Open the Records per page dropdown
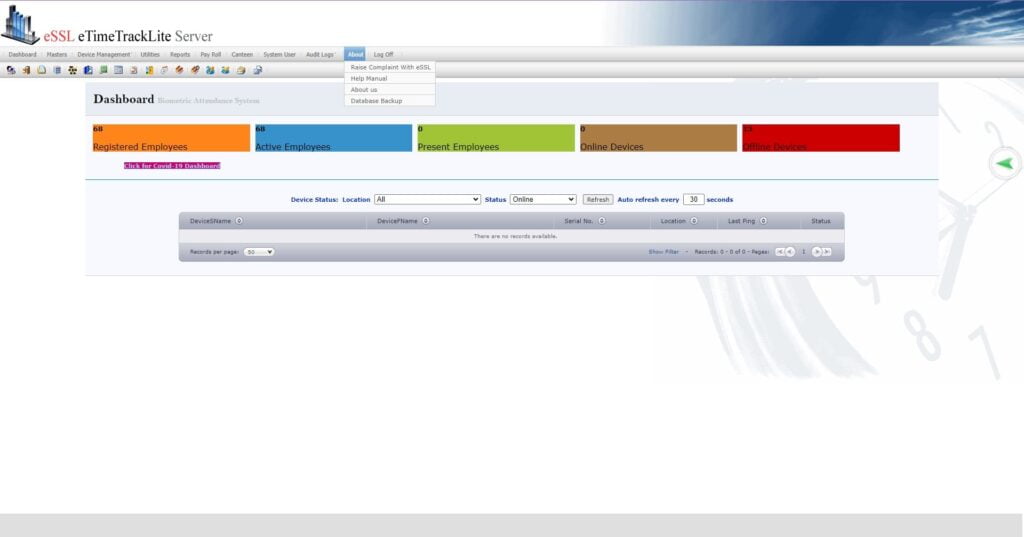 pyautogui.click(x=259, y=252)
